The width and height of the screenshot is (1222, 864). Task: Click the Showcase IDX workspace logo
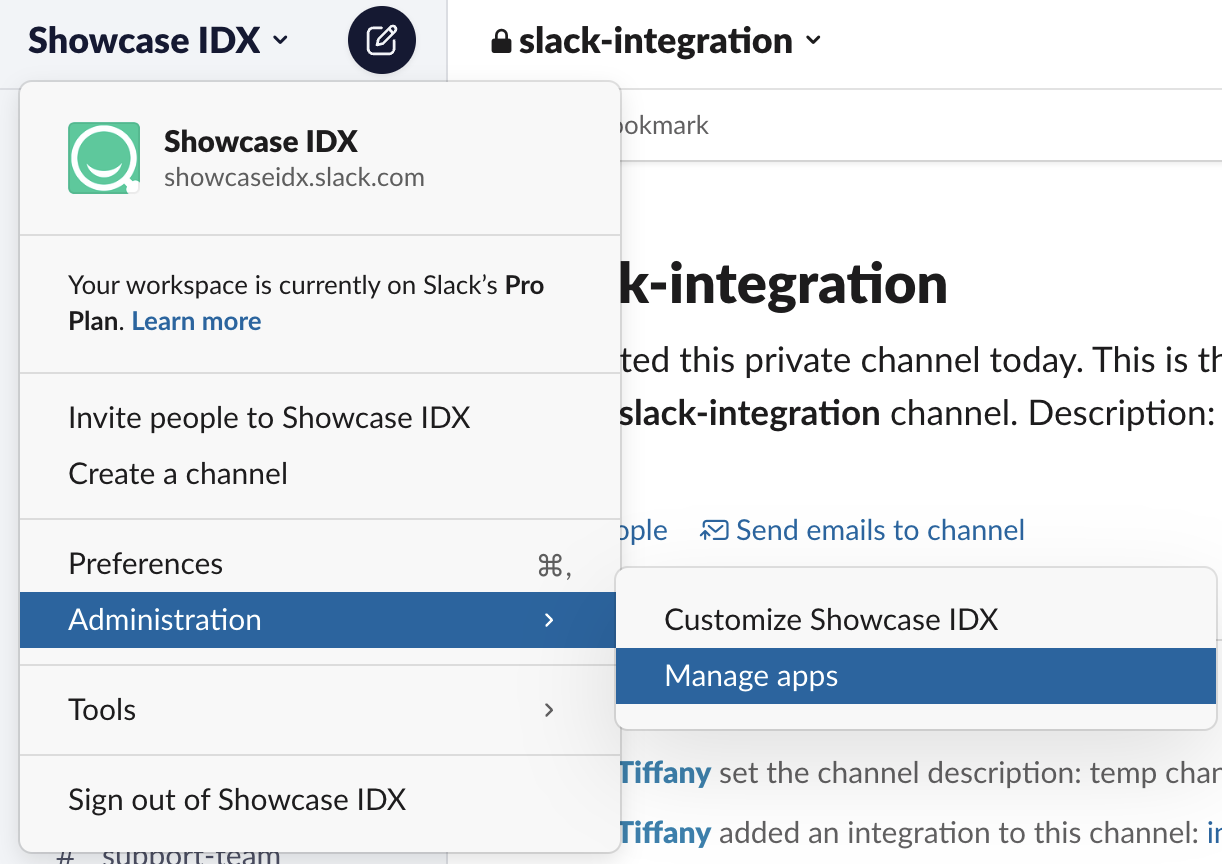[x=104, y=158]
